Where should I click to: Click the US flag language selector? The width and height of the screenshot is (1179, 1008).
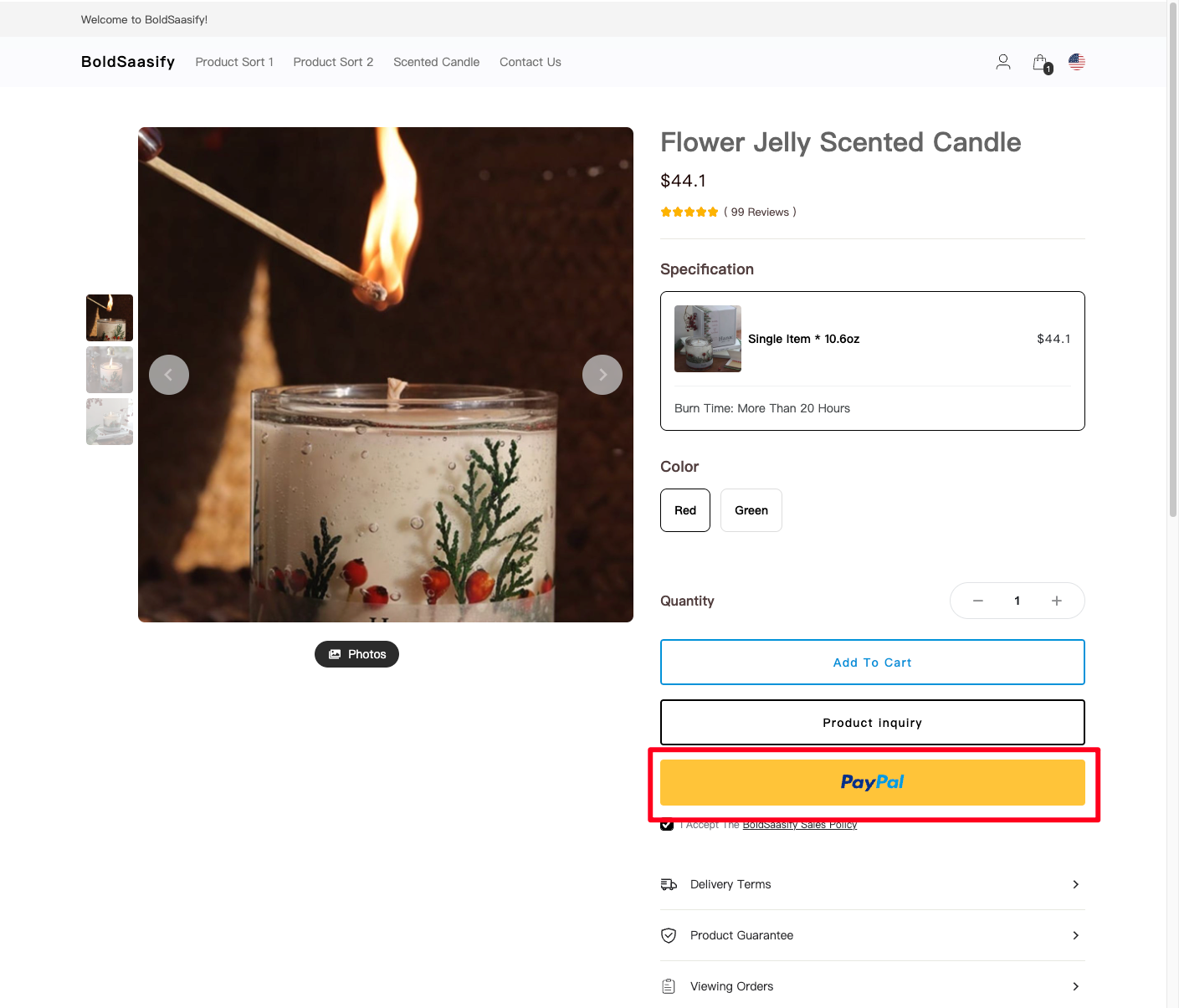1077,62
